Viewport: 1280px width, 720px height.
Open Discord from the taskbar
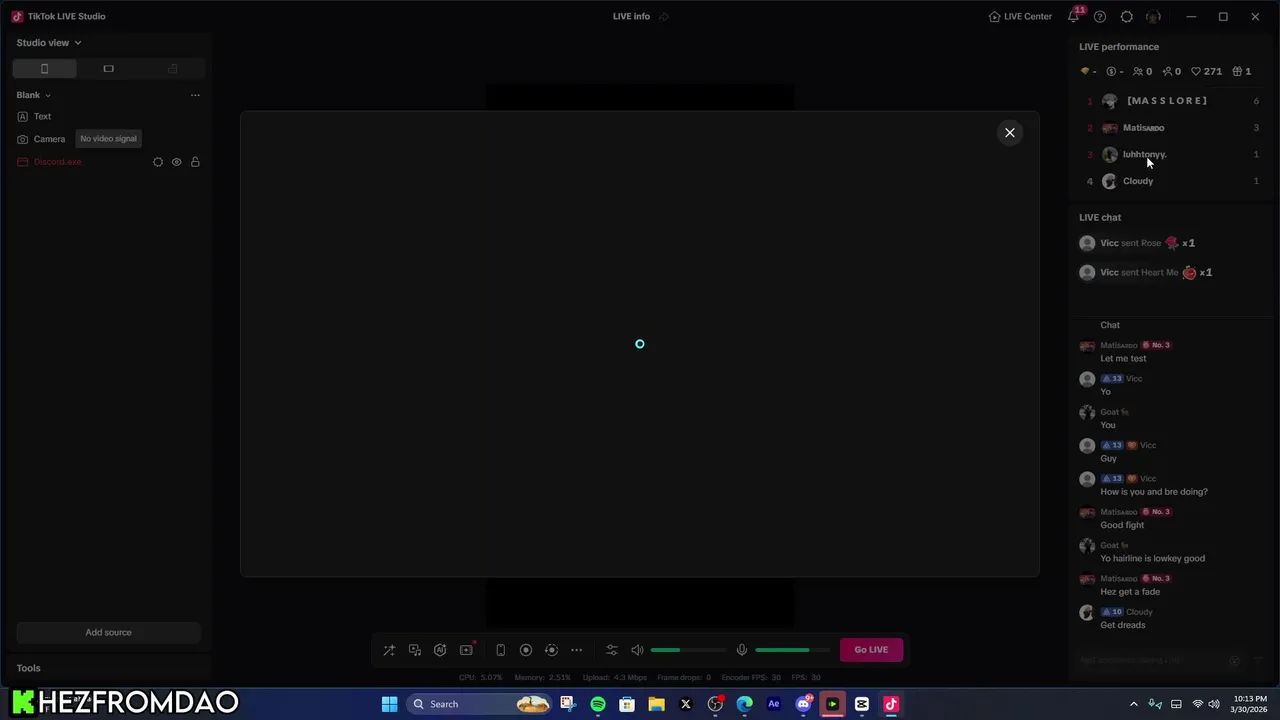tap(803, 704)
